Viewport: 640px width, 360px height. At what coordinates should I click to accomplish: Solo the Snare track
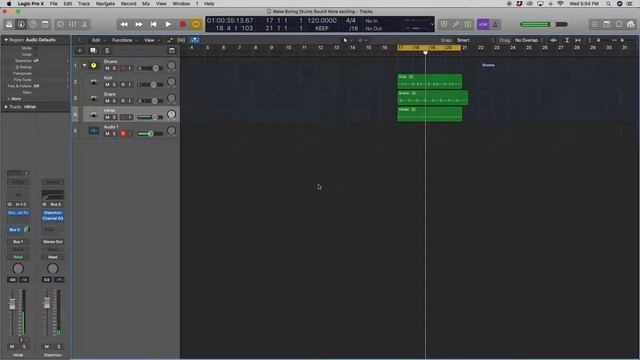pos(114,101)
